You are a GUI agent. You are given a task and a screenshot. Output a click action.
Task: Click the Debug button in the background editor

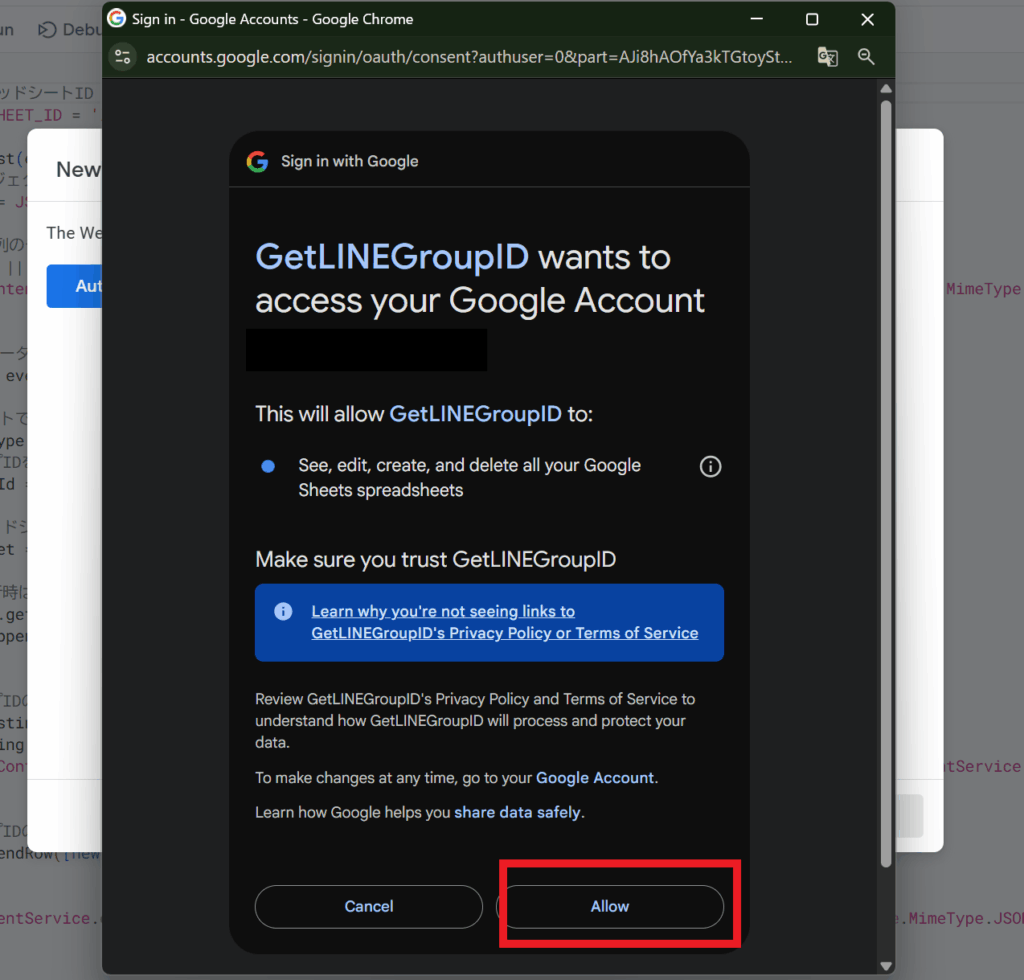(69, 29)
